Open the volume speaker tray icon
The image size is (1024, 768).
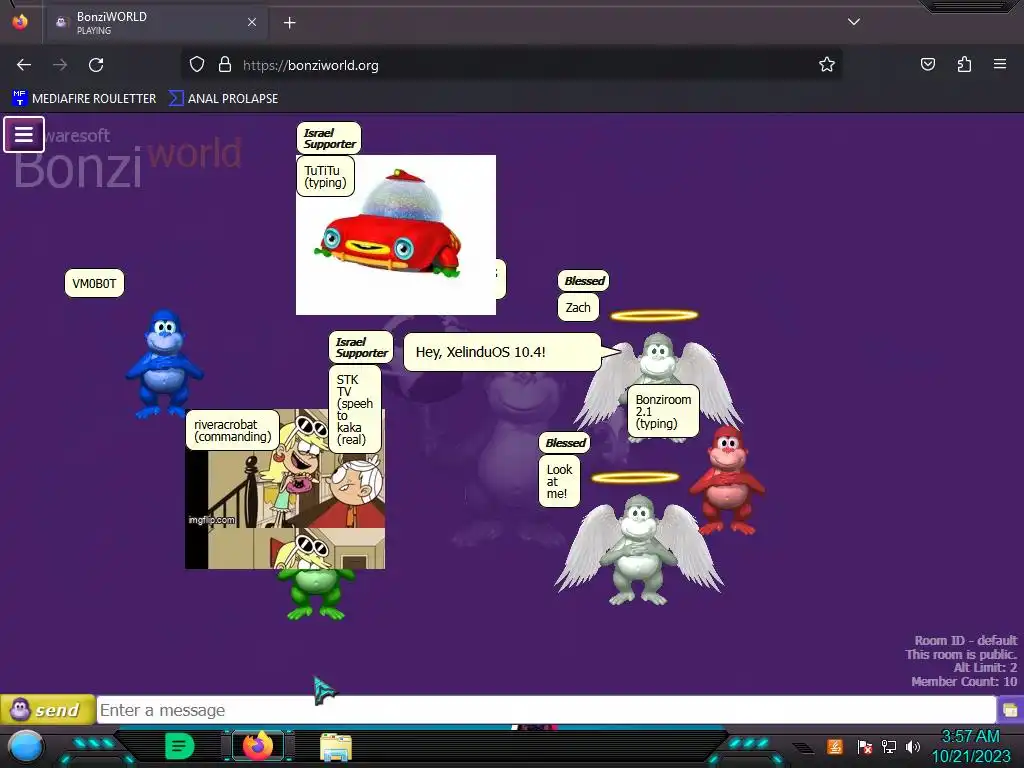coord(912,746)
